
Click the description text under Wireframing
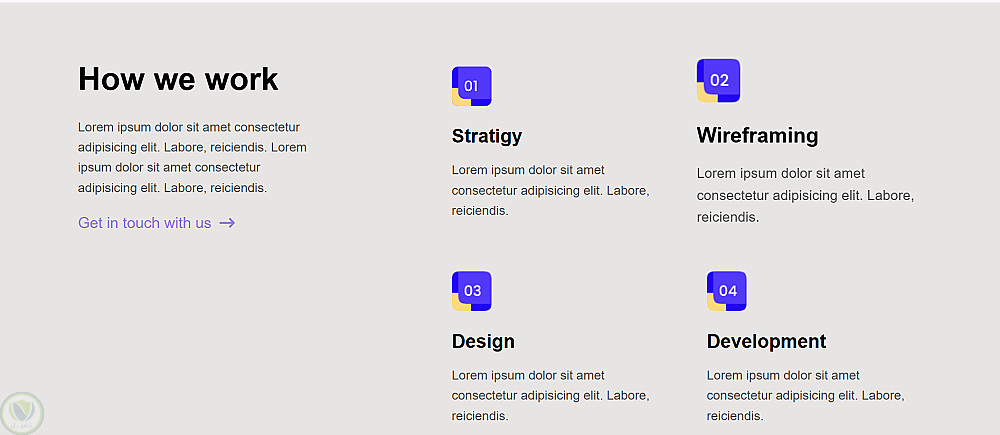pyautogui.click(x=805, y=195)
